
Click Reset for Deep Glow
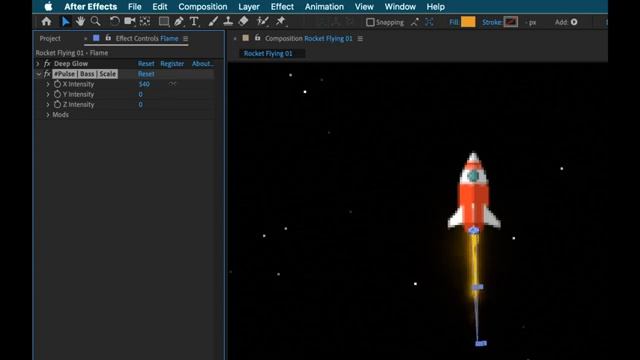(146, 64)
